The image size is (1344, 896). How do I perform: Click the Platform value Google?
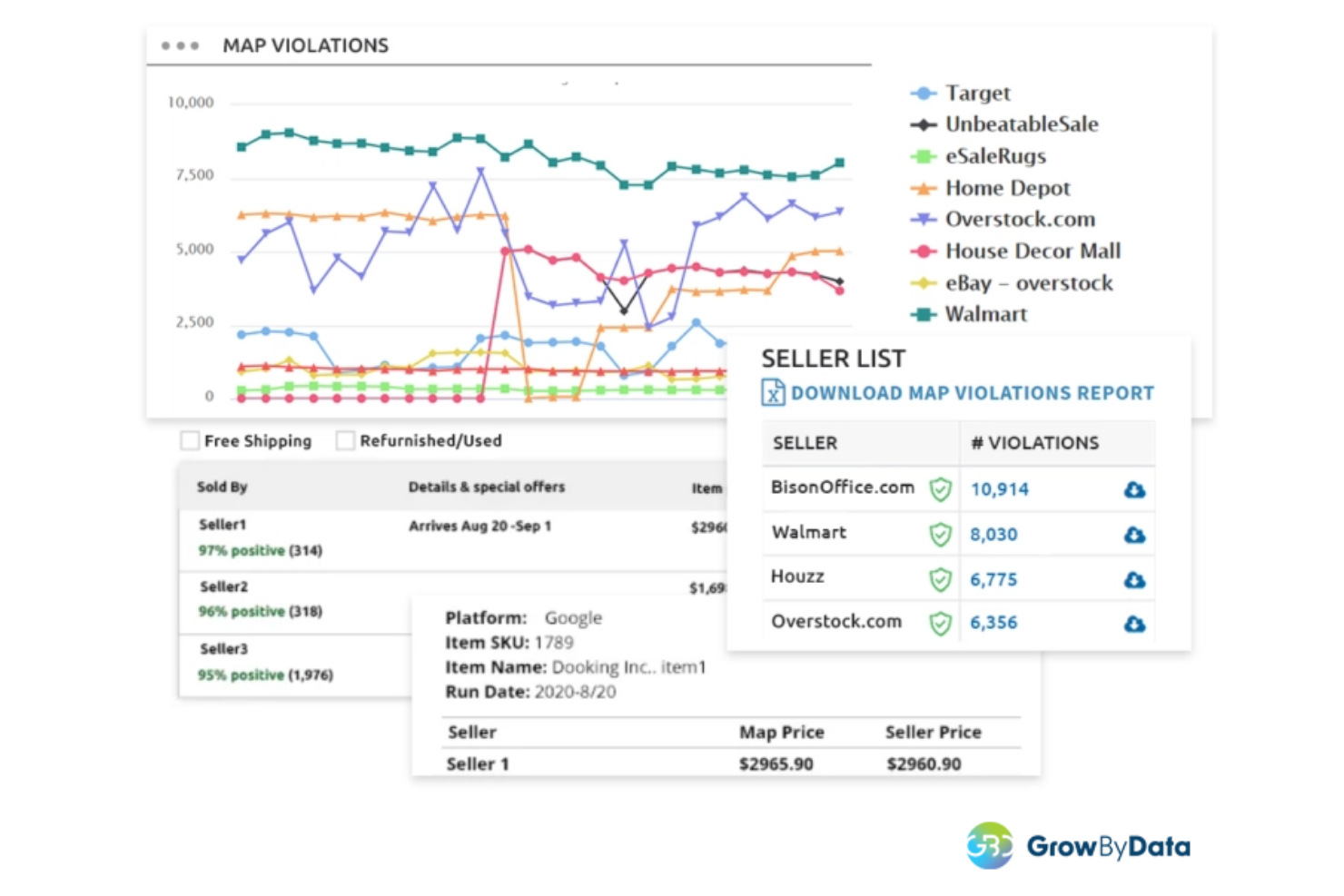pos(573,618)
